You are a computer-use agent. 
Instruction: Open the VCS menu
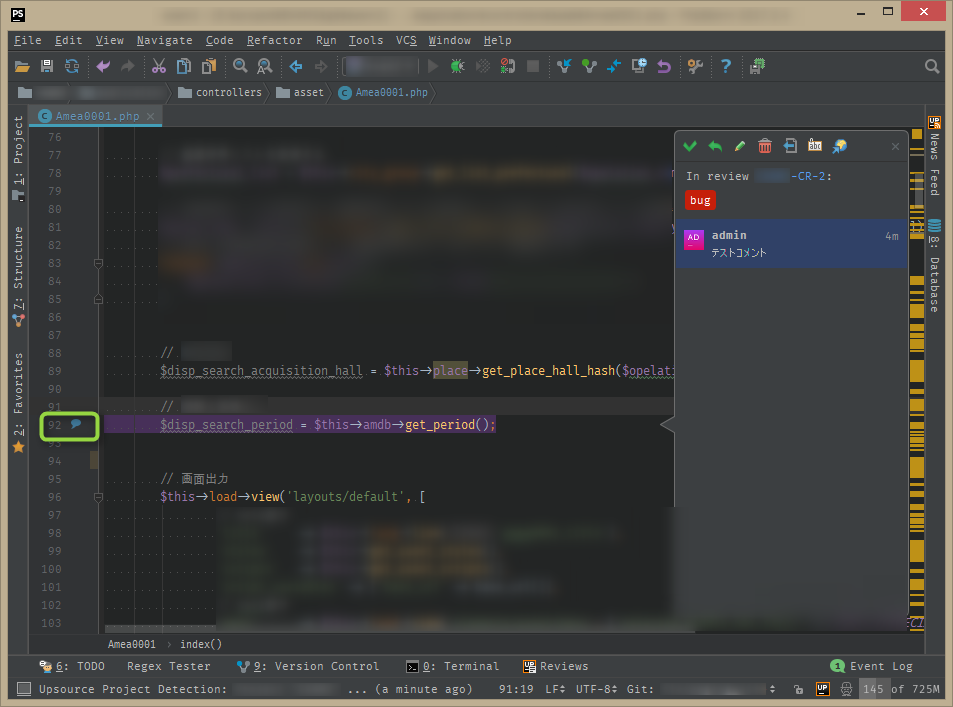406,40
